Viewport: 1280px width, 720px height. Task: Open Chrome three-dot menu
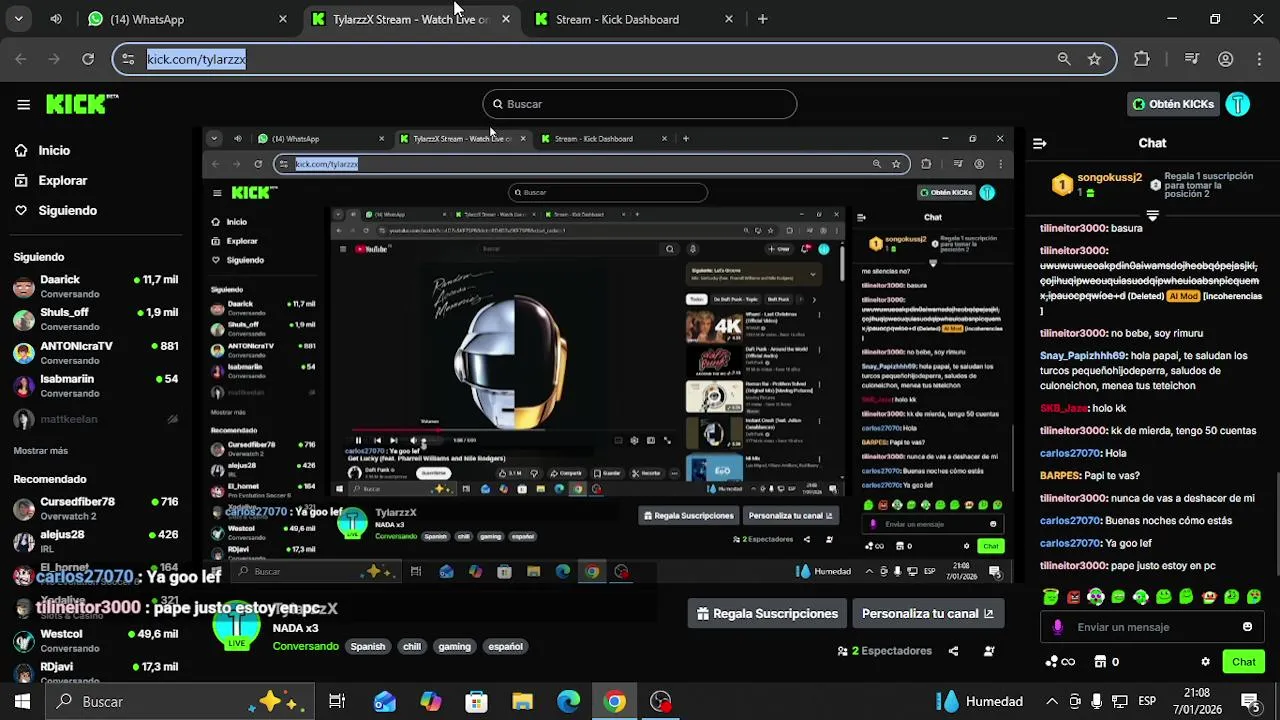click(x=1258, y=59)
